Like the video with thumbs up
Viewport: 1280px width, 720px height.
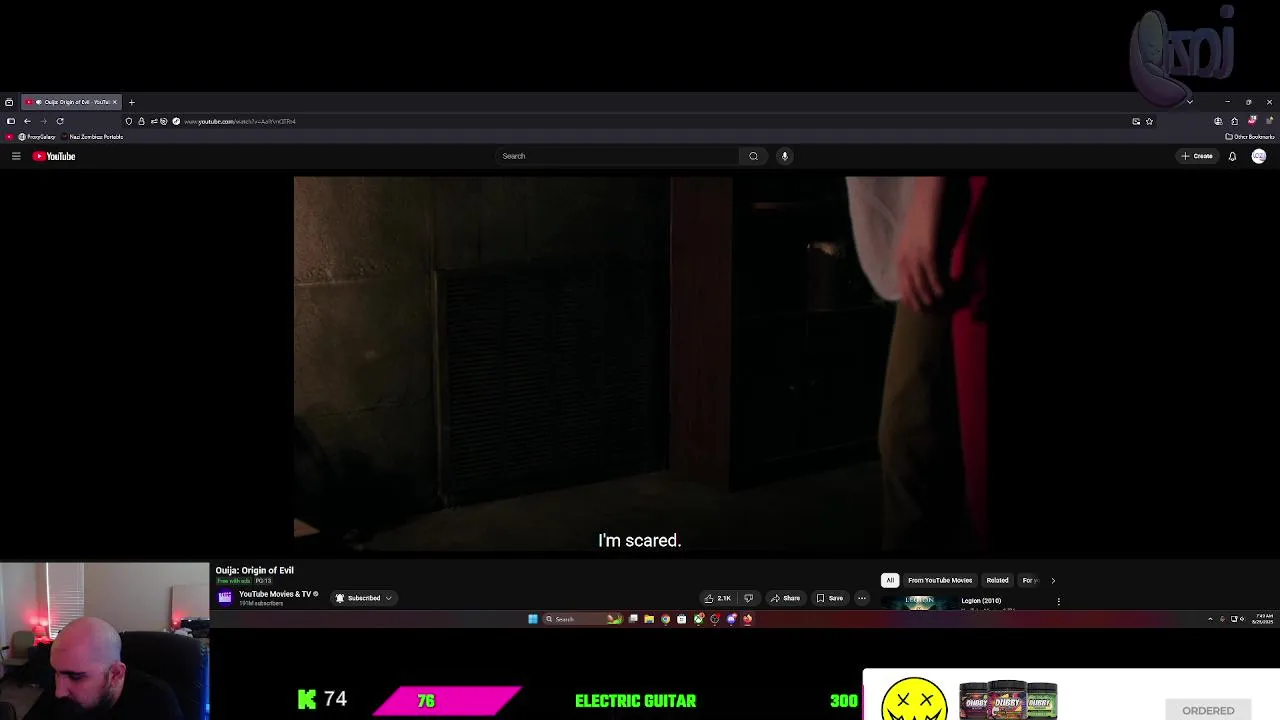click(x=717, y=598)
